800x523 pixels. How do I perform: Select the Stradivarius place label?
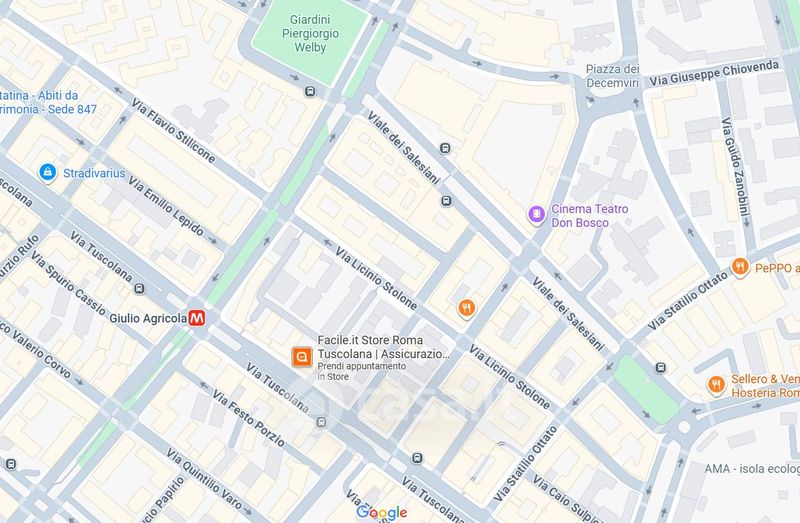point(94,173)
